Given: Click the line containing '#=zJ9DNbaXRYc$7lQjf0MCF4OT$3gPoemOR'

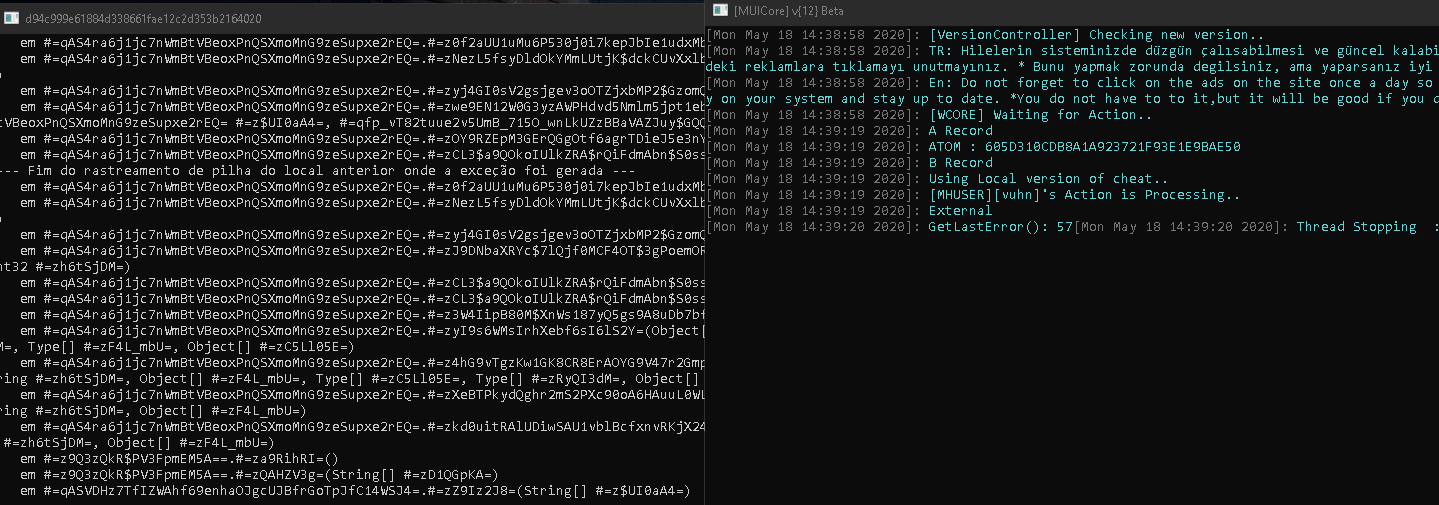Looking at the screenshot, I should point(363,250).
